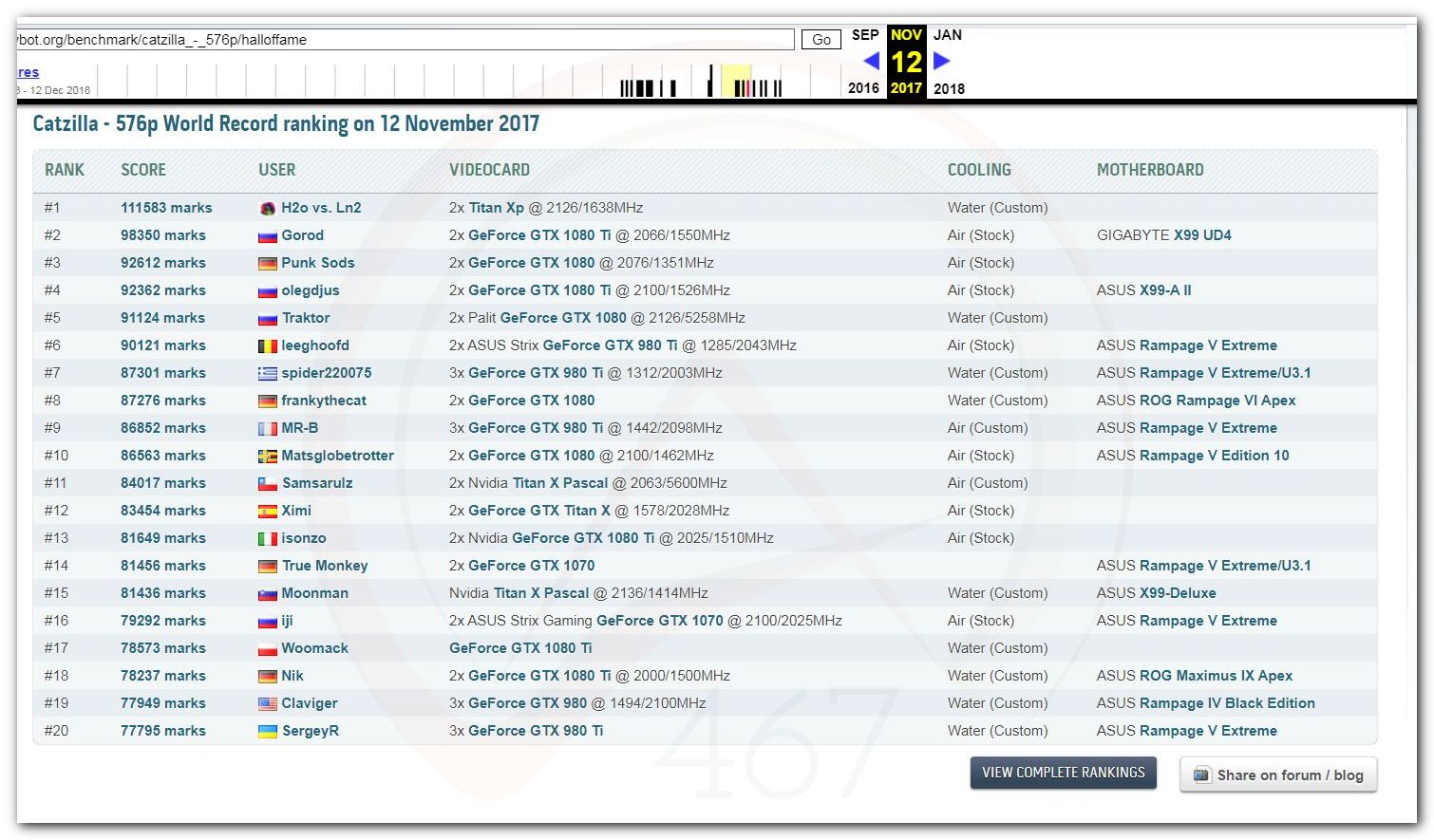
Task: Click the French flag next to MR-B
Action: (268, 429)
